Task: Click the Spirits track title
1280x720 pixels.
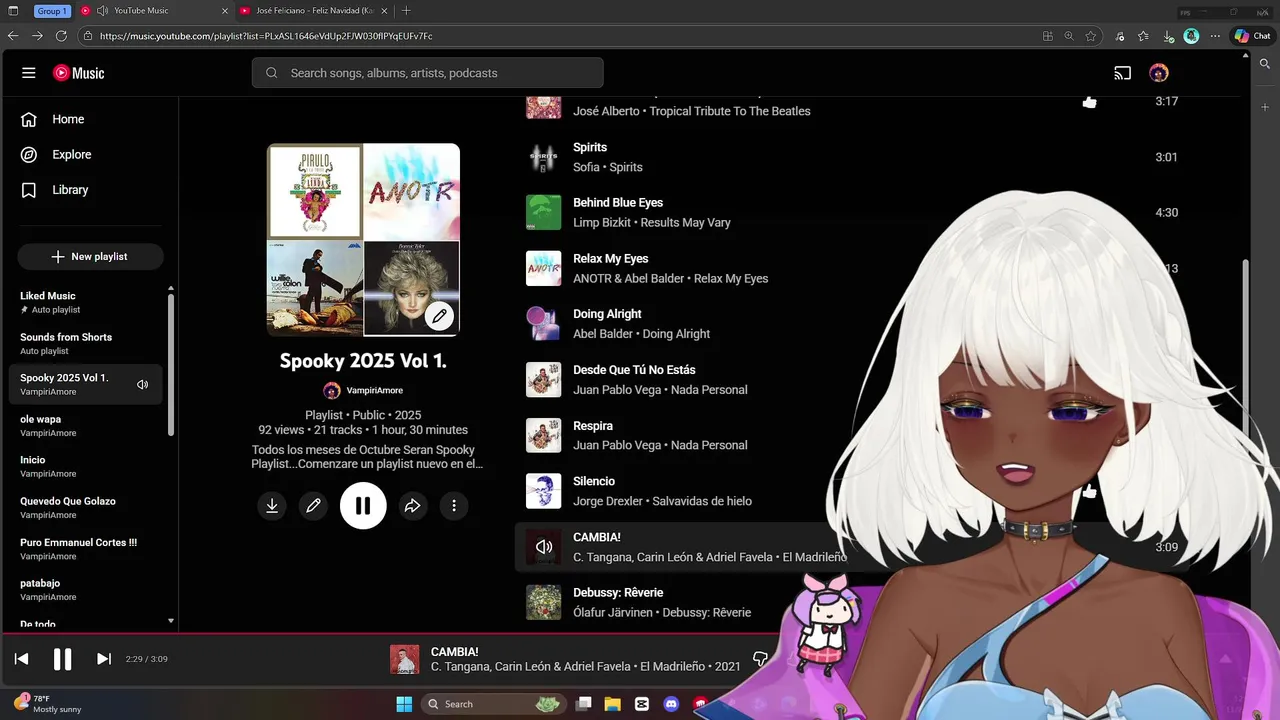Action: pos(590,147)
